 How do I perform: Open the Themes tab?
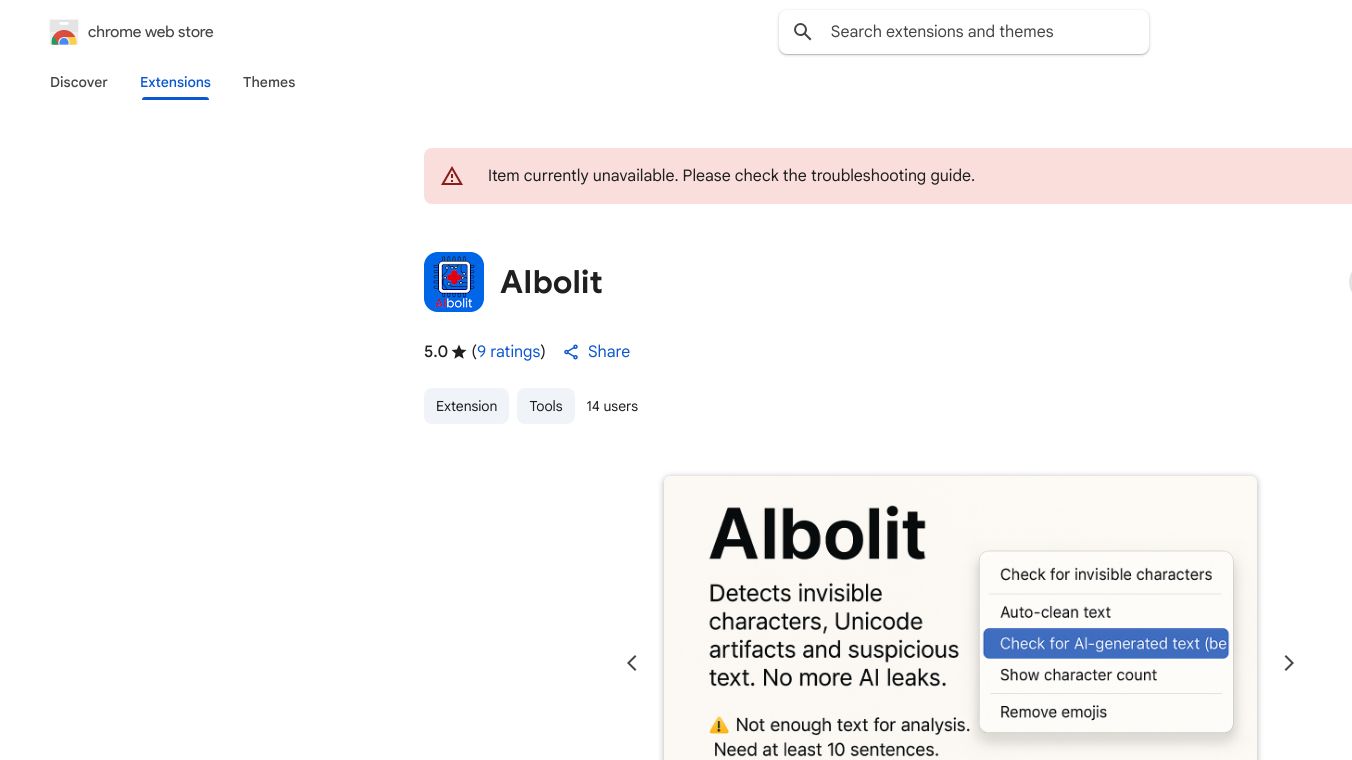pyautogui.click(x=269, y=82)
